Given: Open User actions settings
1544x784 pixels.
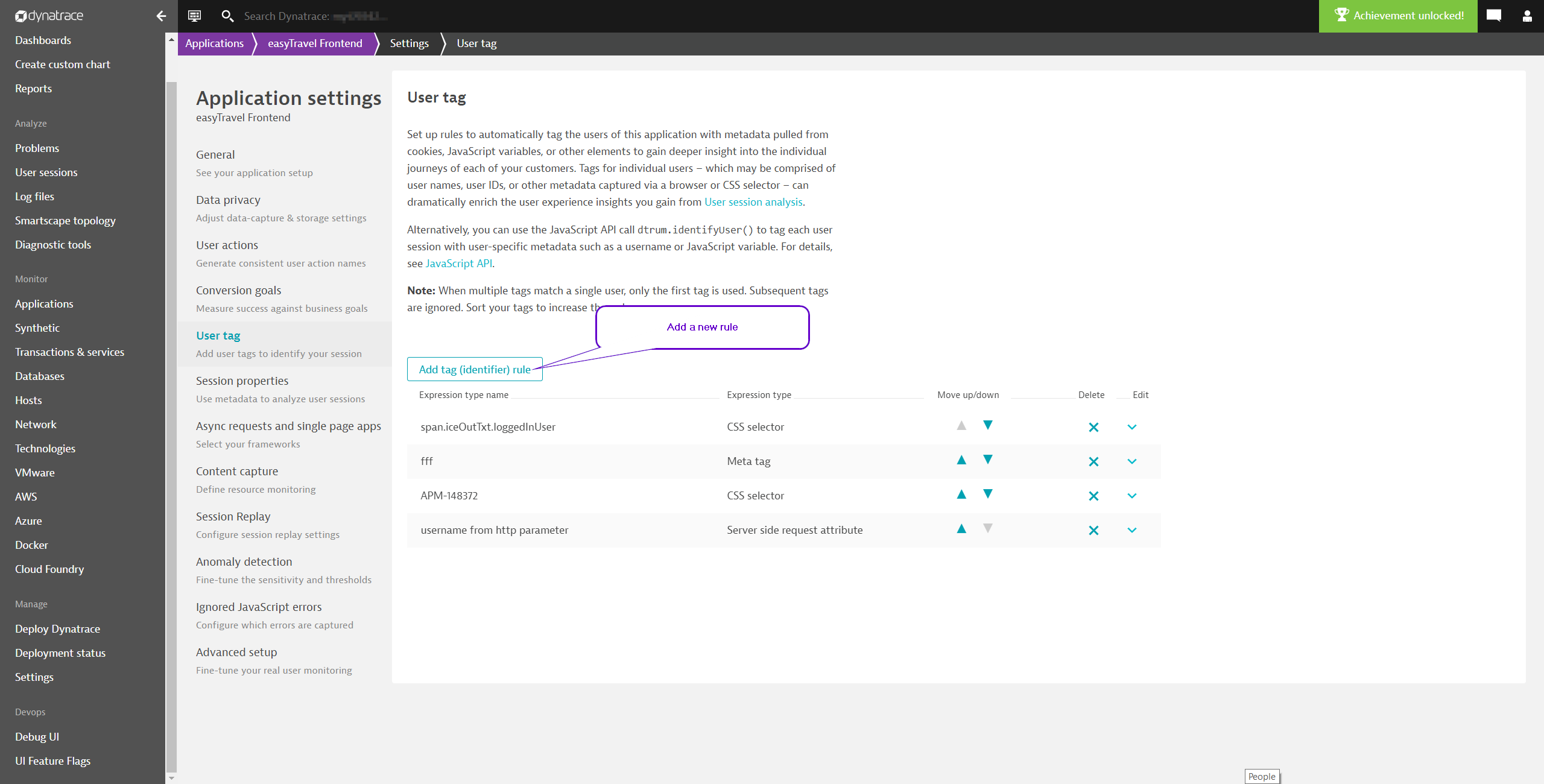Looking at the screenshot, I should [x=285, y=254].
